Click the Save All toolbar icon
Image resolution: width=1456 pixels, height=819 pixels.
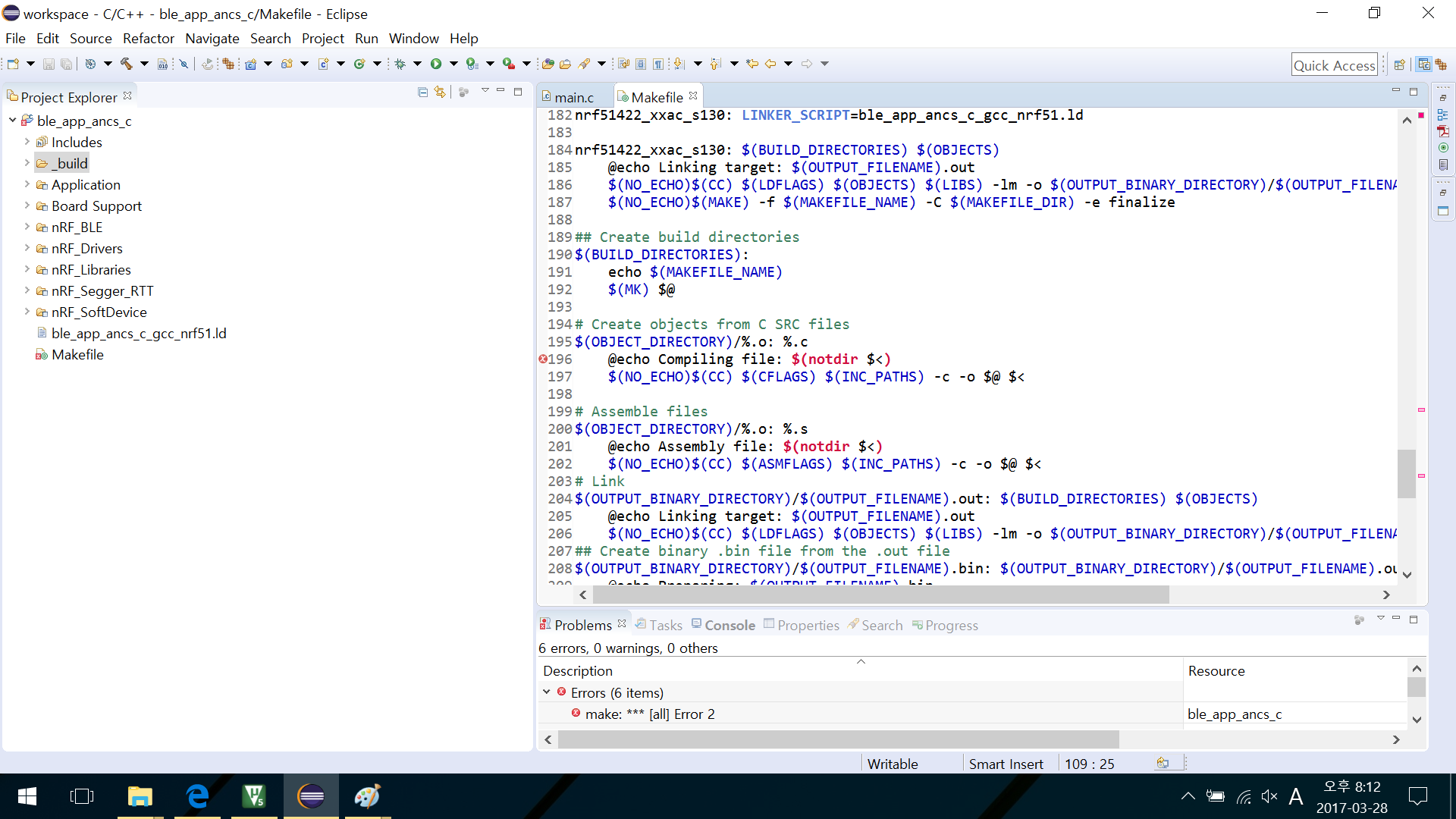coord(67,64)
